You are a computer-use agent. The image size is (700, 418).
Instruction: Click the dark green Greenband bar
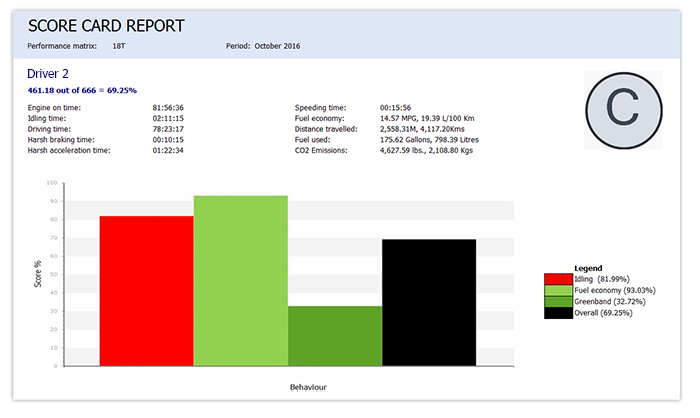(x=335, y=335)
